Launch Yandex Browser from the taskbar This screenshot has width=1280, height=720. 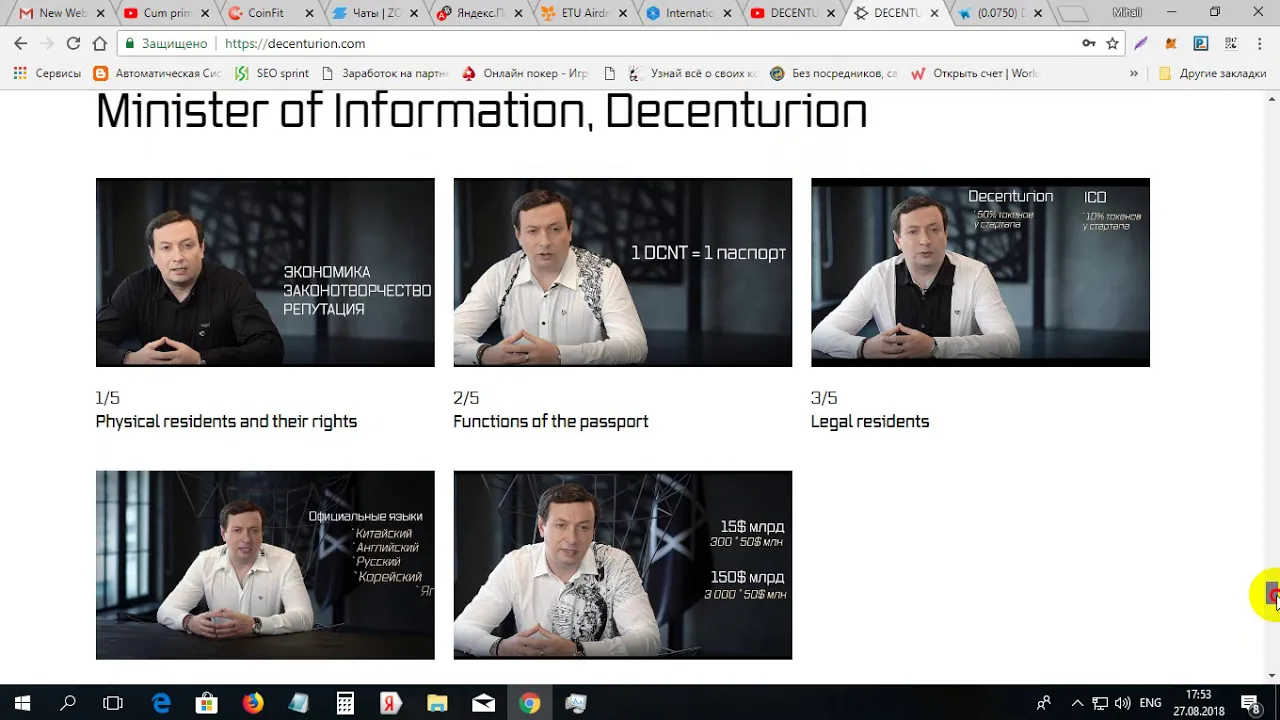click(391, 703)
